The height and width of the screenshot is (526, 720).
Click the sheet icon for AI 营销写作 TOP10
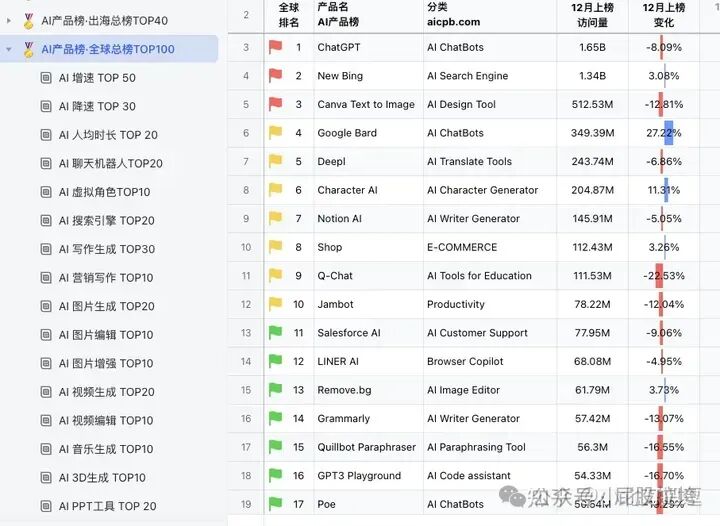pyautogui.click(x=46, y=278)
